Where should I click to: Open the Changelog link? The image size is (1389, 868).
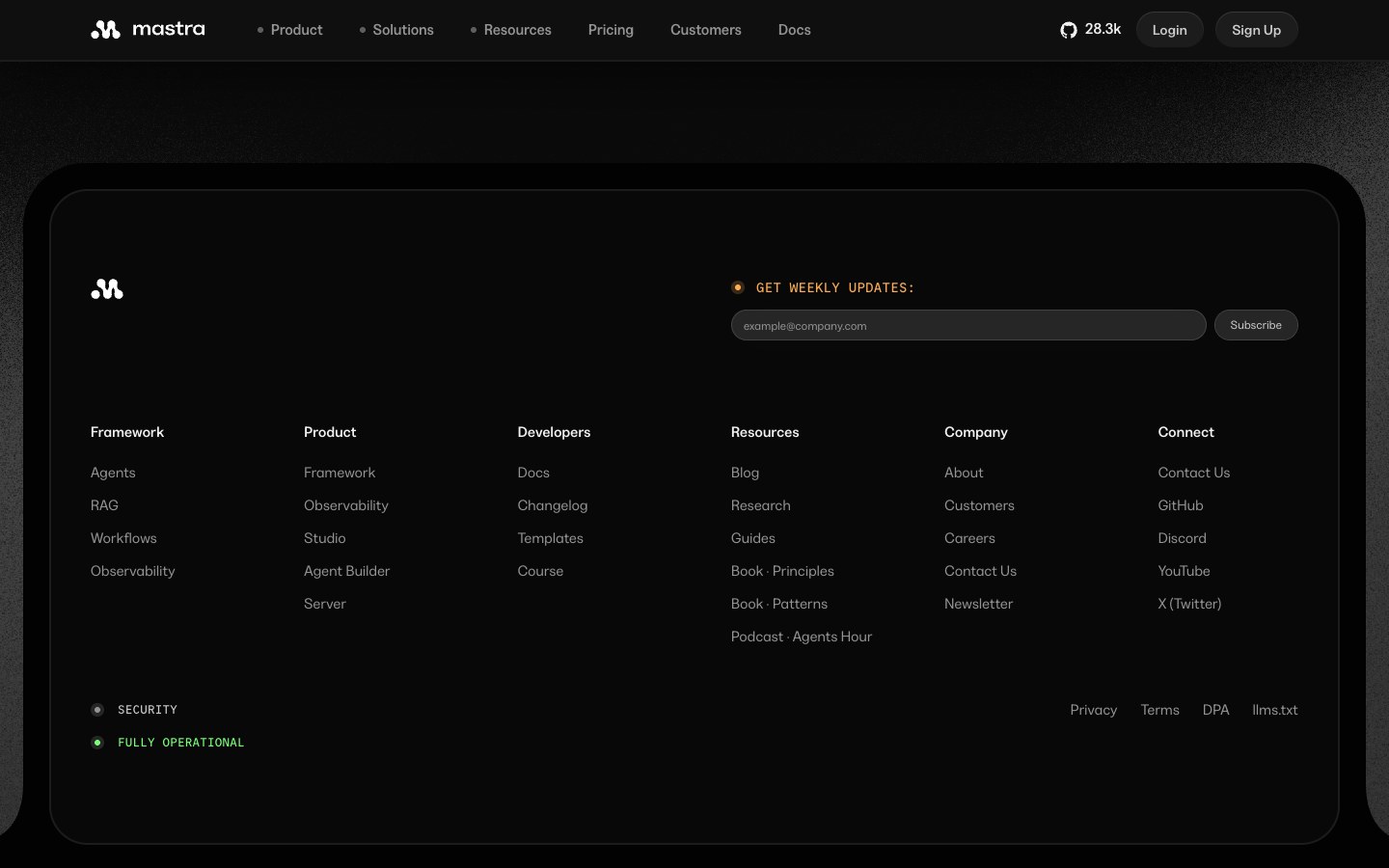point(553,505)
